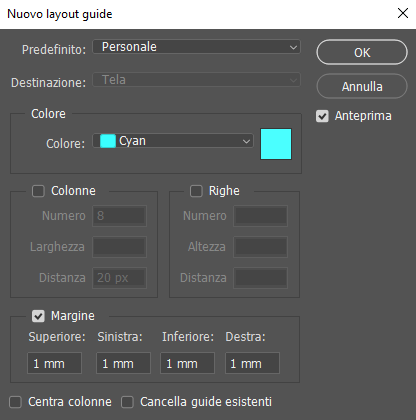Enable the Colonne checkbox
Screen dimensions: 416x420
38,191
